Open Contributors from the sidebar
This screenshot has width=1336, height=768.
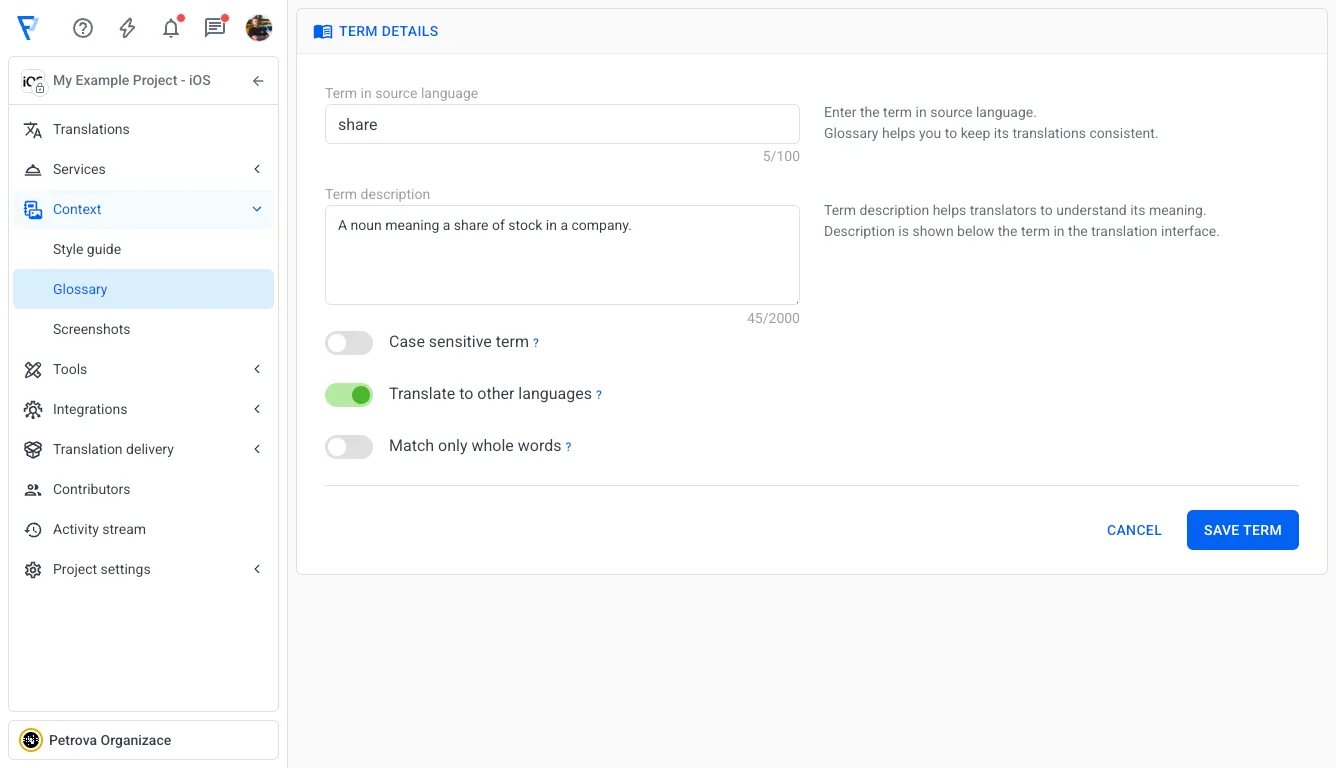89,489
